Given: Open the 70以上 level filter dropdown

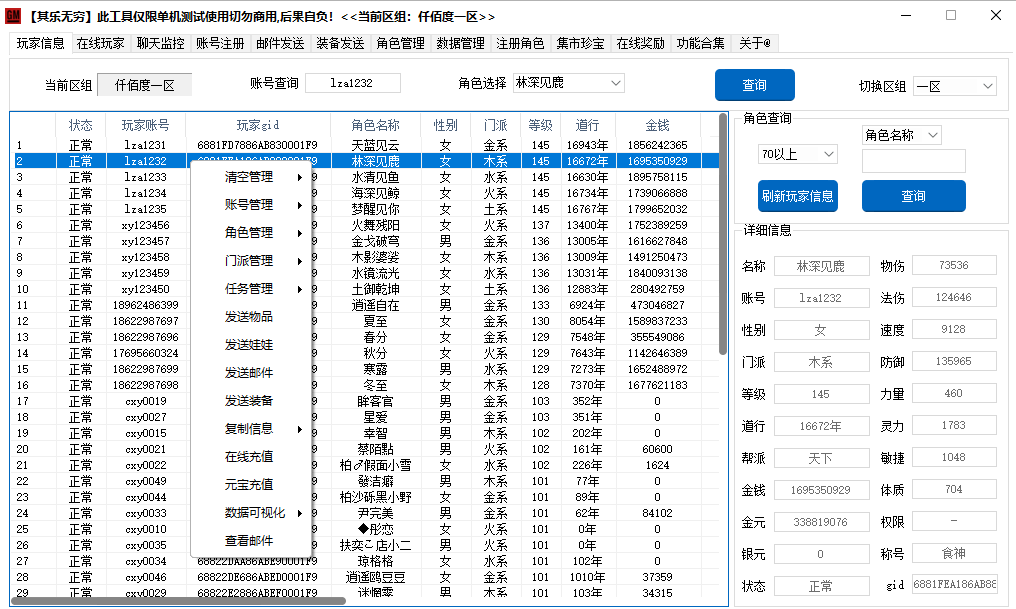Looking at the screenshot, I should 798,154.
